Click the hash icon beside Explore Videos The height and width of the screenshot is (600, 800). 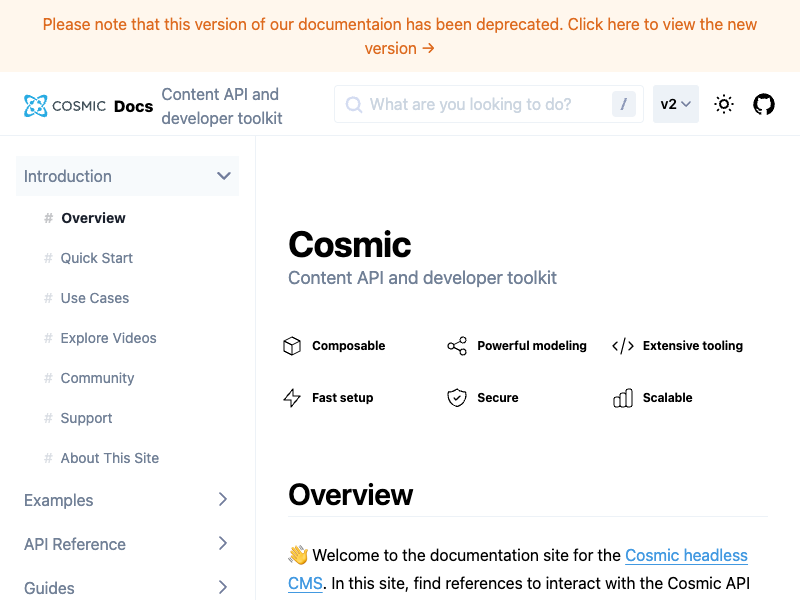48,338
